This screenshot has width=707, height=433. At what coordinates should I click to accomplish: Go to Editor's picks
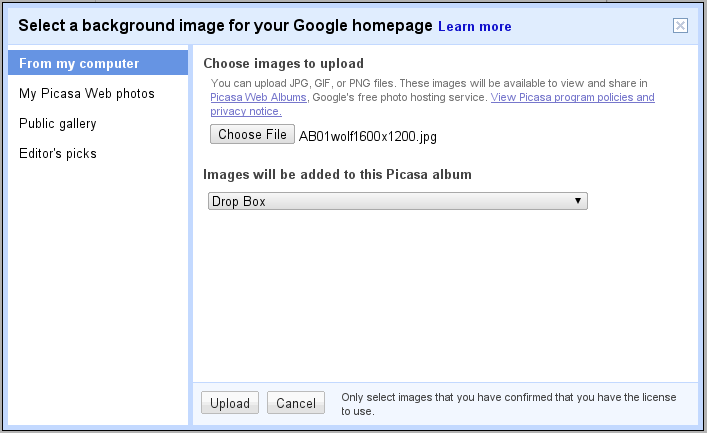(58, 153)
